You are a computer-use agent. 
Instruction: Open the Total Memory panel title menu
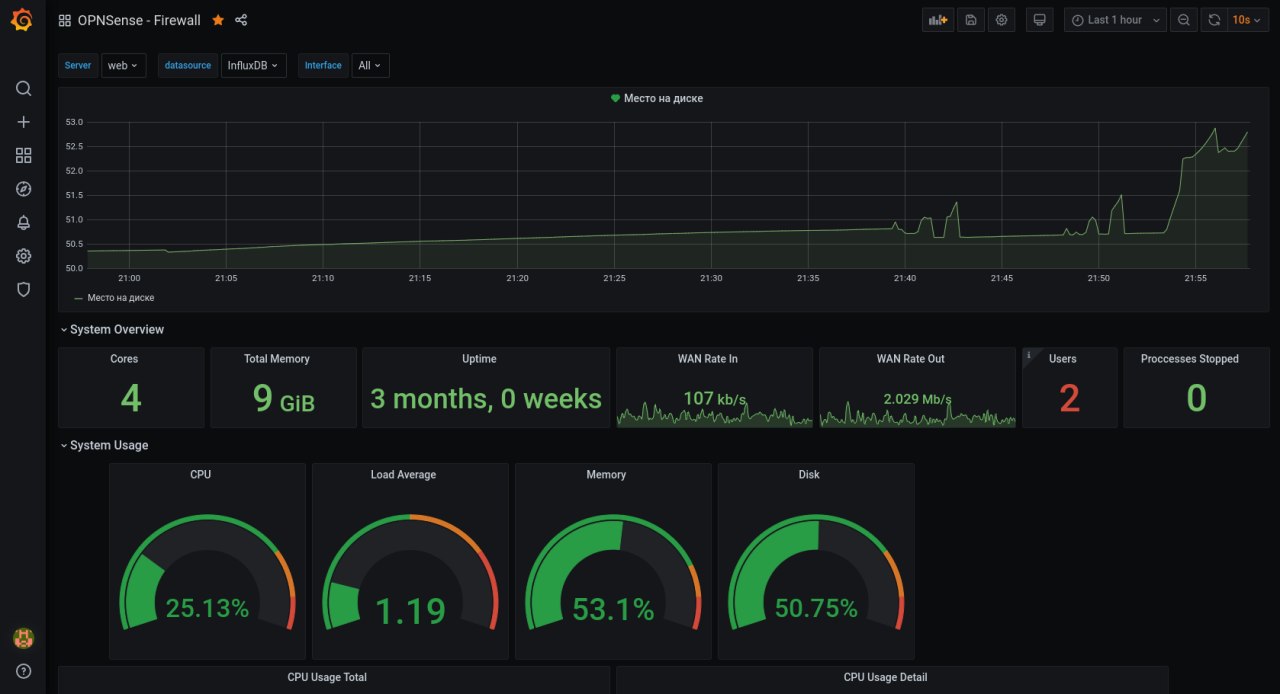[277, 358]
